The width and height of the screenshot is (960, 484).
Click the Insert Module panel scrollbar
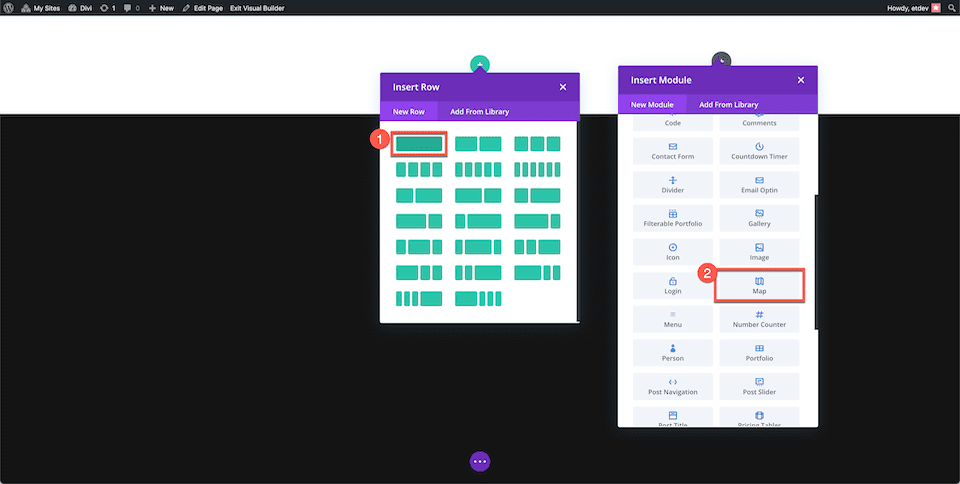click(816, 262)
